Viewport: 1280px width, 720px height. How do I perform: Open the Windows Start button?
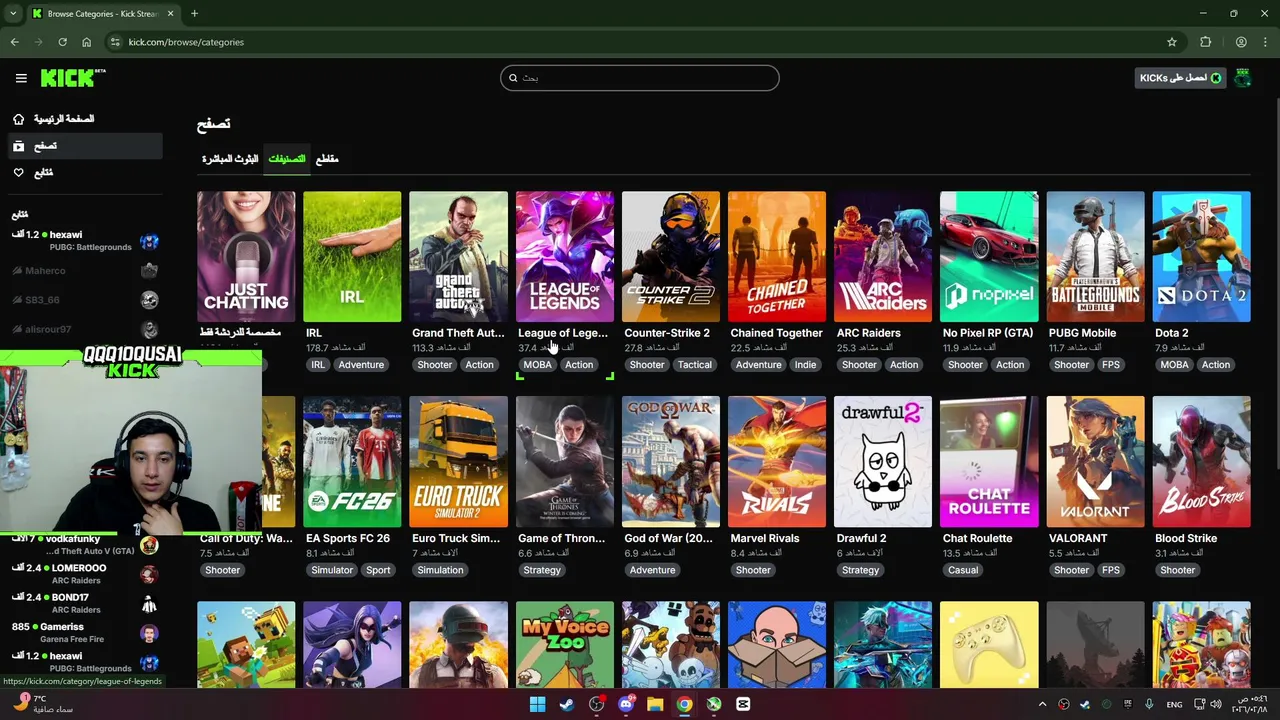coord(537,704)
